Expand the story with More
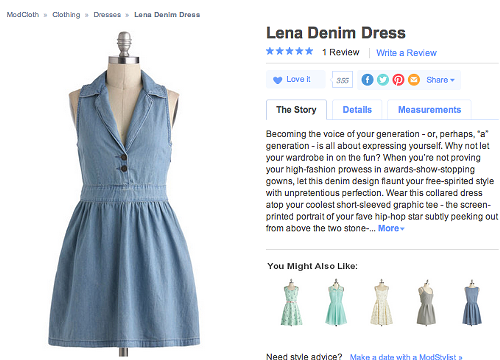The height and width of the screenshot is (360, 500). [391, 228]
